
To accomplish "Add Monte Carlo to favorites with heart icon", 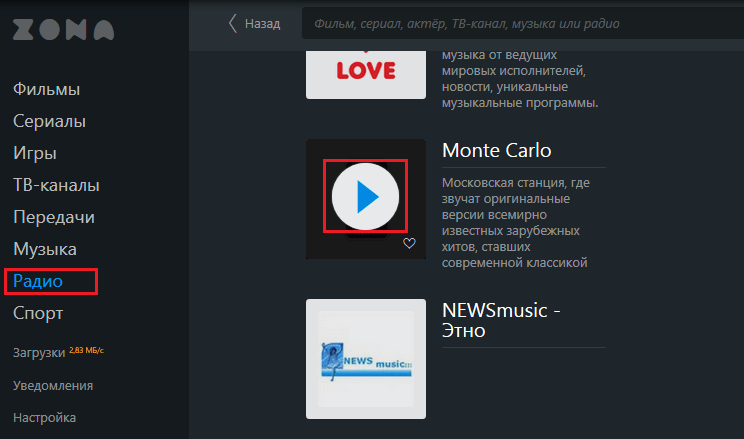I will tap(409, 243).
